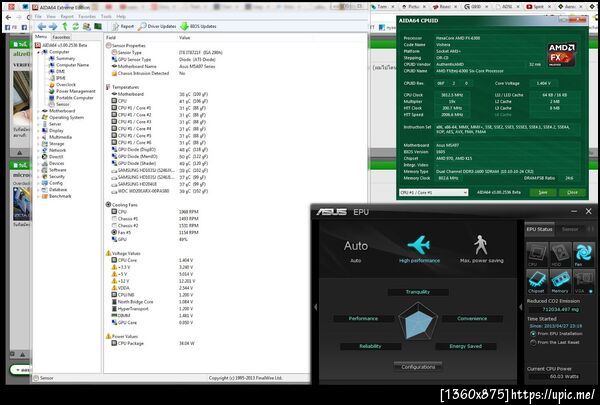This screenshot has height=405, width=600.
Task: Select High performance airplane mode in EPU
Action: click(419, 249)
